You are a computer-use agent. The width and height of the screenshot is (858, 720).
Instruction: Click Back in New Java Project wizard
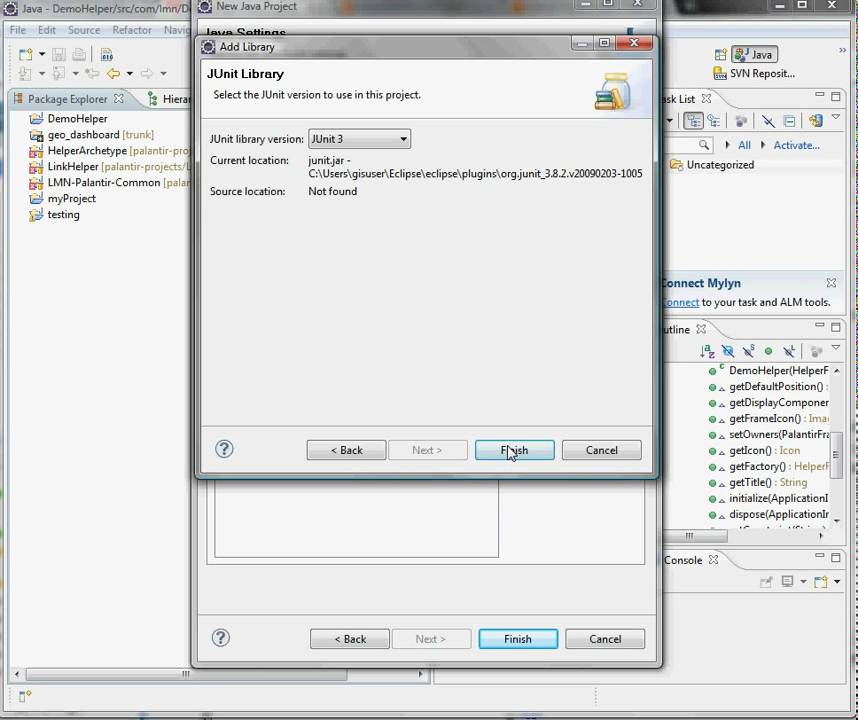(350, 639)
